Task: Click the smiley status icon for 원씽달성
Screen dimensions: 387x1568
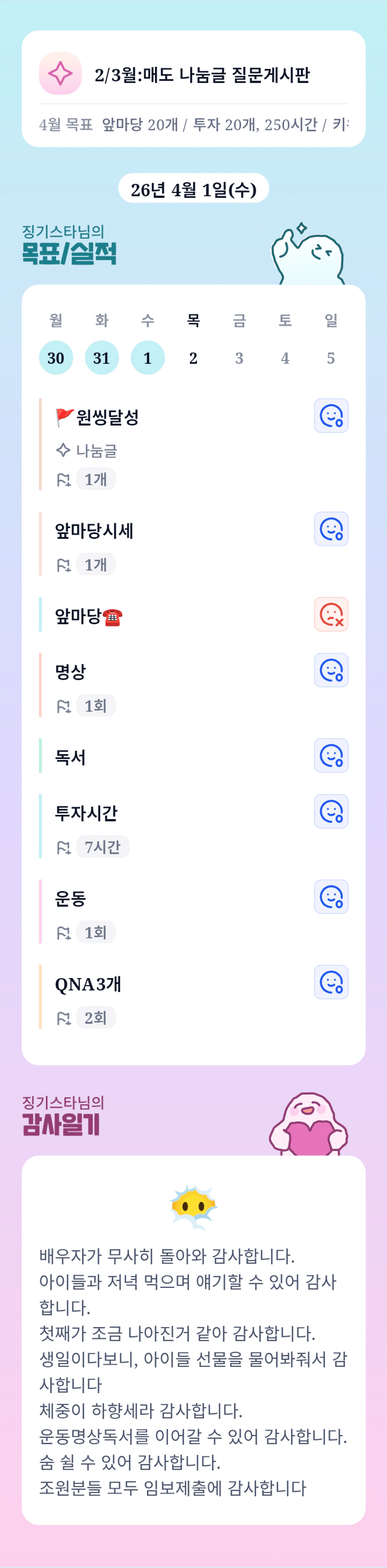Action: (331, 416)
